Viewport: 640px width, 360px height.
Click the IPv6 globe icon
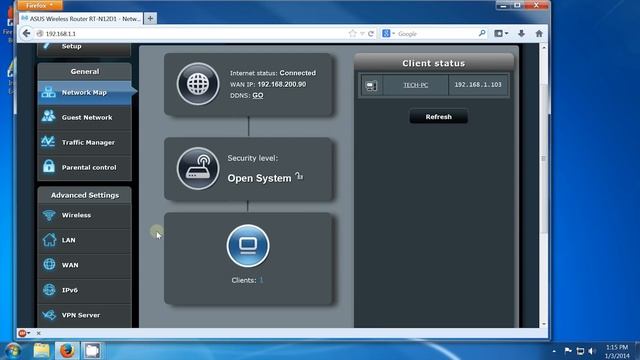point(49,289)
